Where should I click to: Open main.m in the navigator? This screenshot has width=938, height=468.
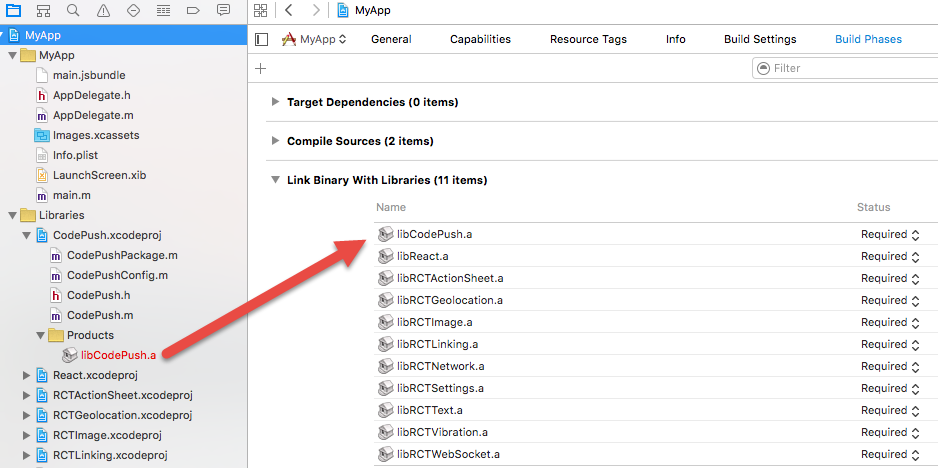(72, 195)
